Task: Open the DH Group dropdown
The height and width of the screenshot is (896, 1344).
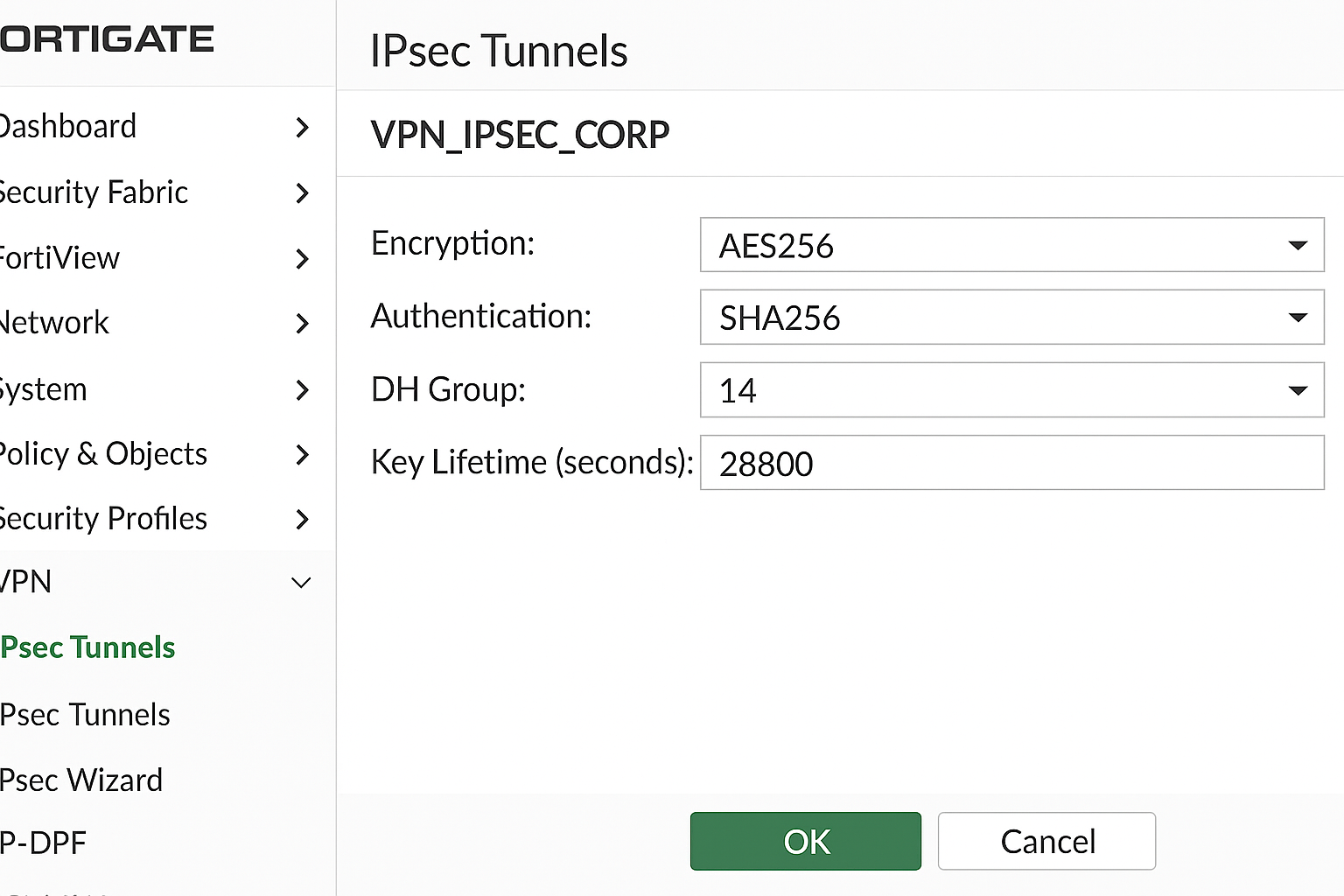Action: [x=1011, y=390]
